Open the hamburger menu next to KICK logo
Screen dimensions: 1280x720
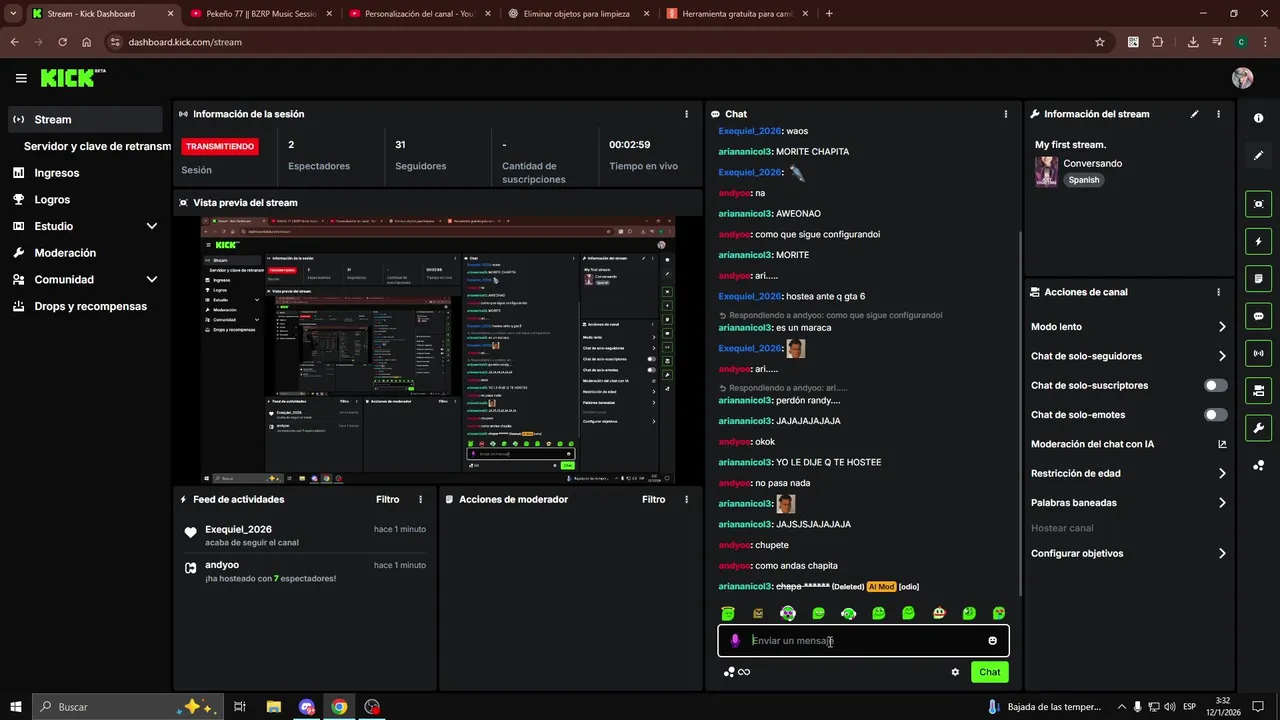tap(21, 78)
